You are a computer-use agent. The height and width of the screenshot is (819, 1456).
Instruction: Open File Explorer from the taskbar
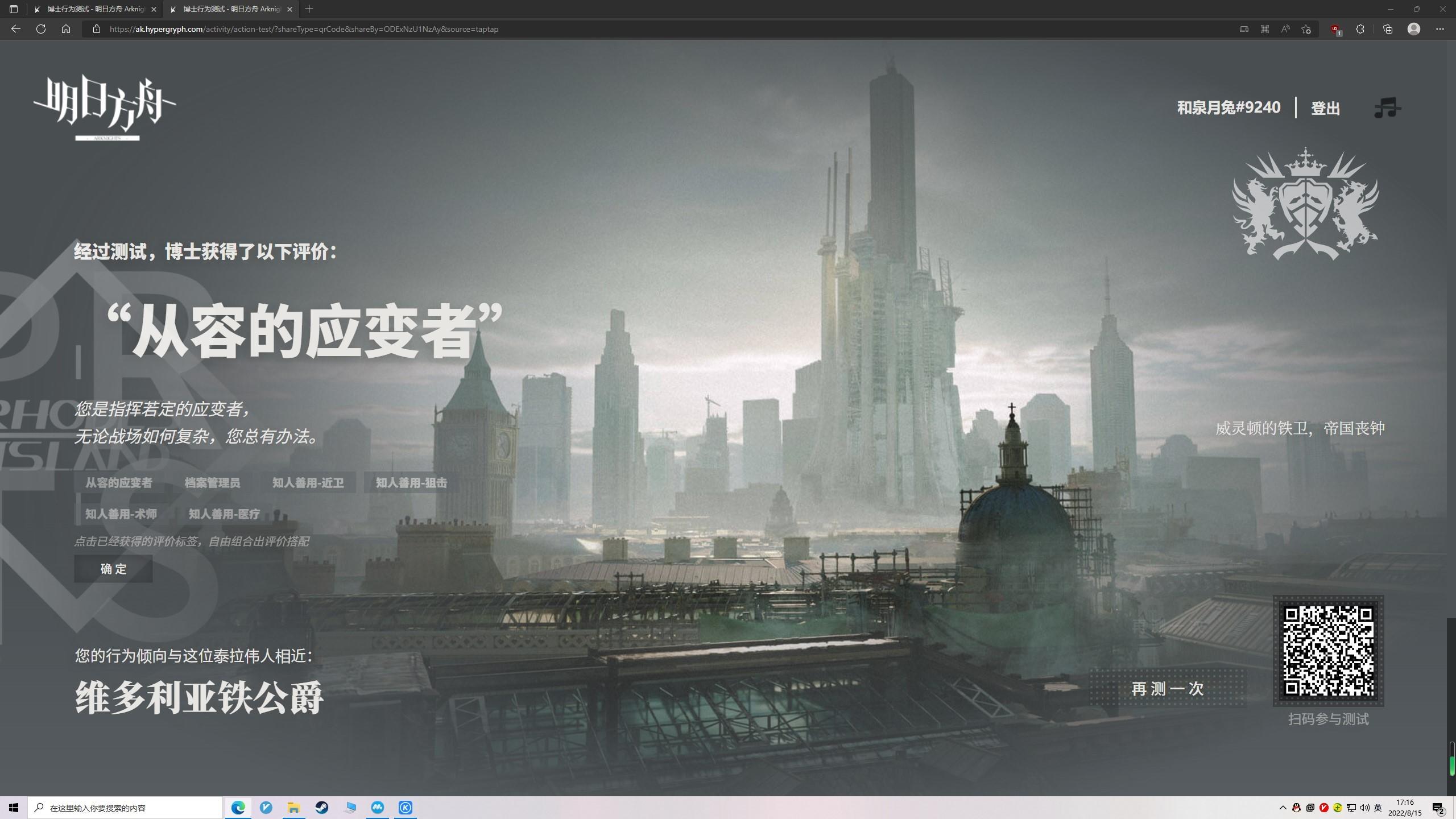point(293,808)
